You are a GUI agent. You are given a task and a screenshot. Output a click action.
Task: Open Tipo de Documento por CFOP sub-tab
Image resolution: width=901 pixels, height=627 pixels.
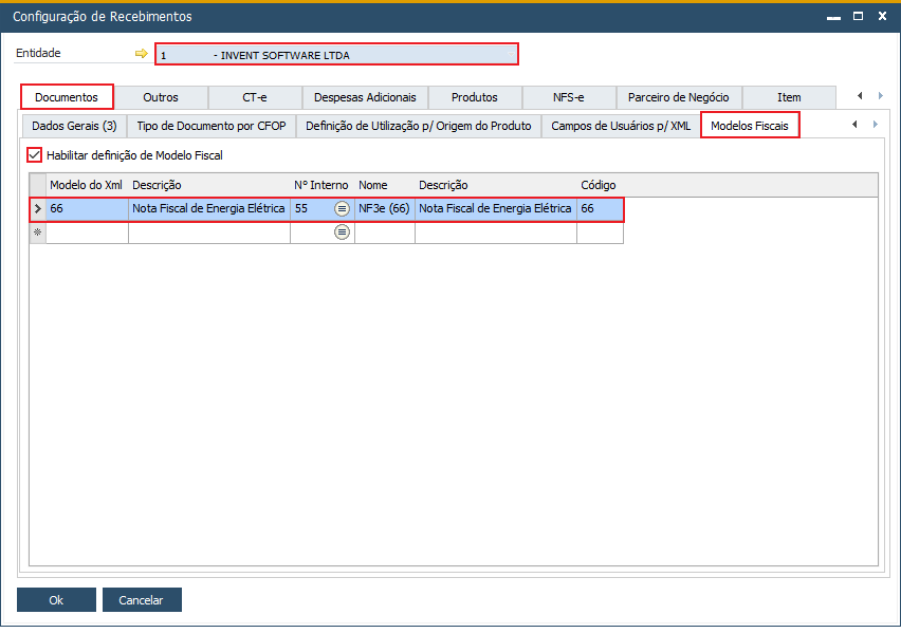[x=211, y=126]
